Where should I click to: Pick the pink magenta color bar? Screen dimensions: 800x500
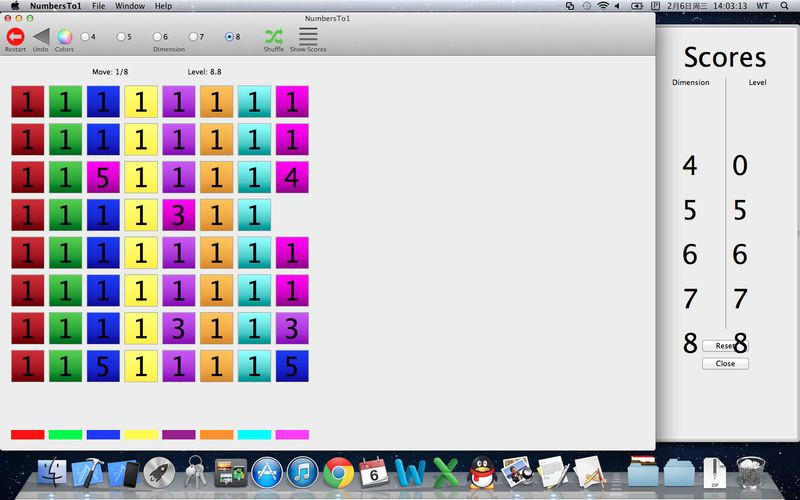292,435
